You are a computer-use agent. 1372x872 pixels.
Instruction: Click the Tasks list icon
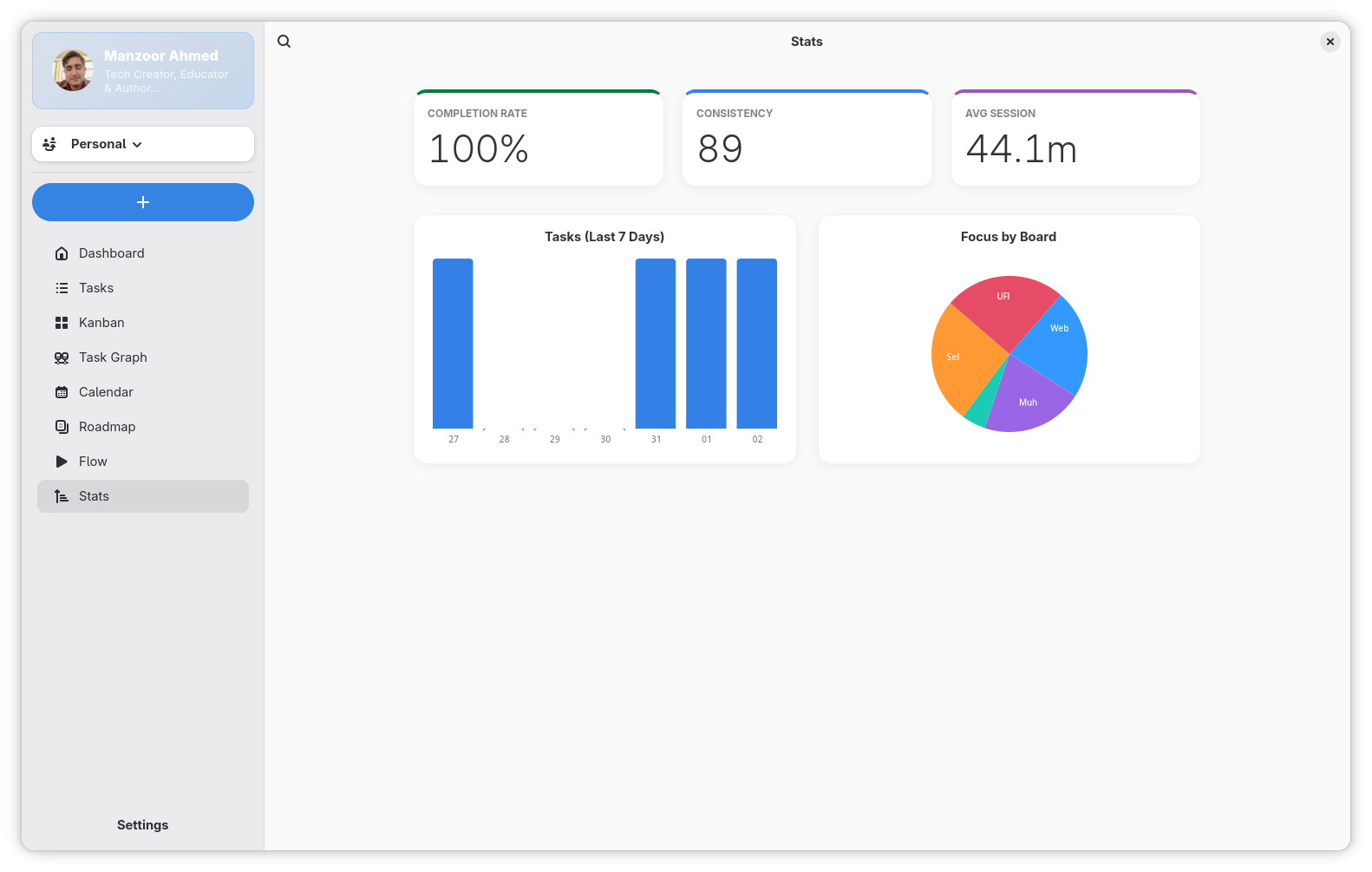tap(62, 288)
